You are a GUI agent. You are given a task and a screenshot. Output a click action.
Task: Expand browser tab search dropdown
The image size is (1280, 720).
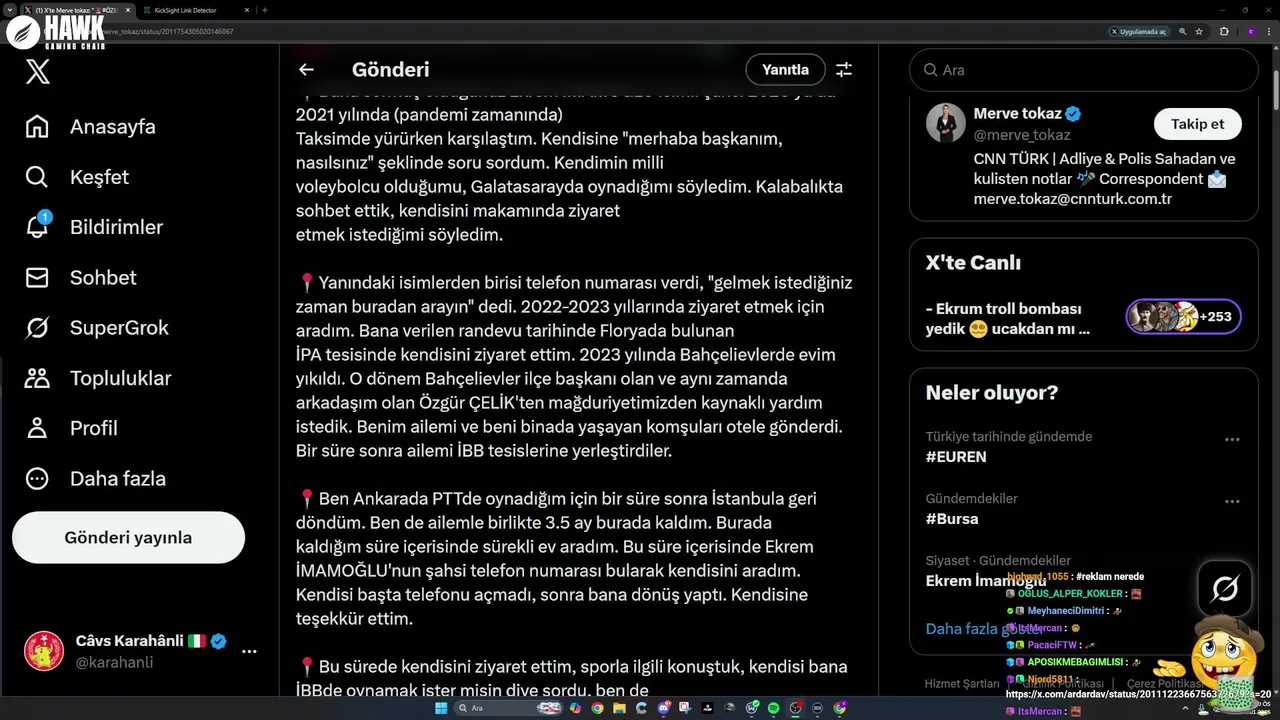[x=11, y=10]
